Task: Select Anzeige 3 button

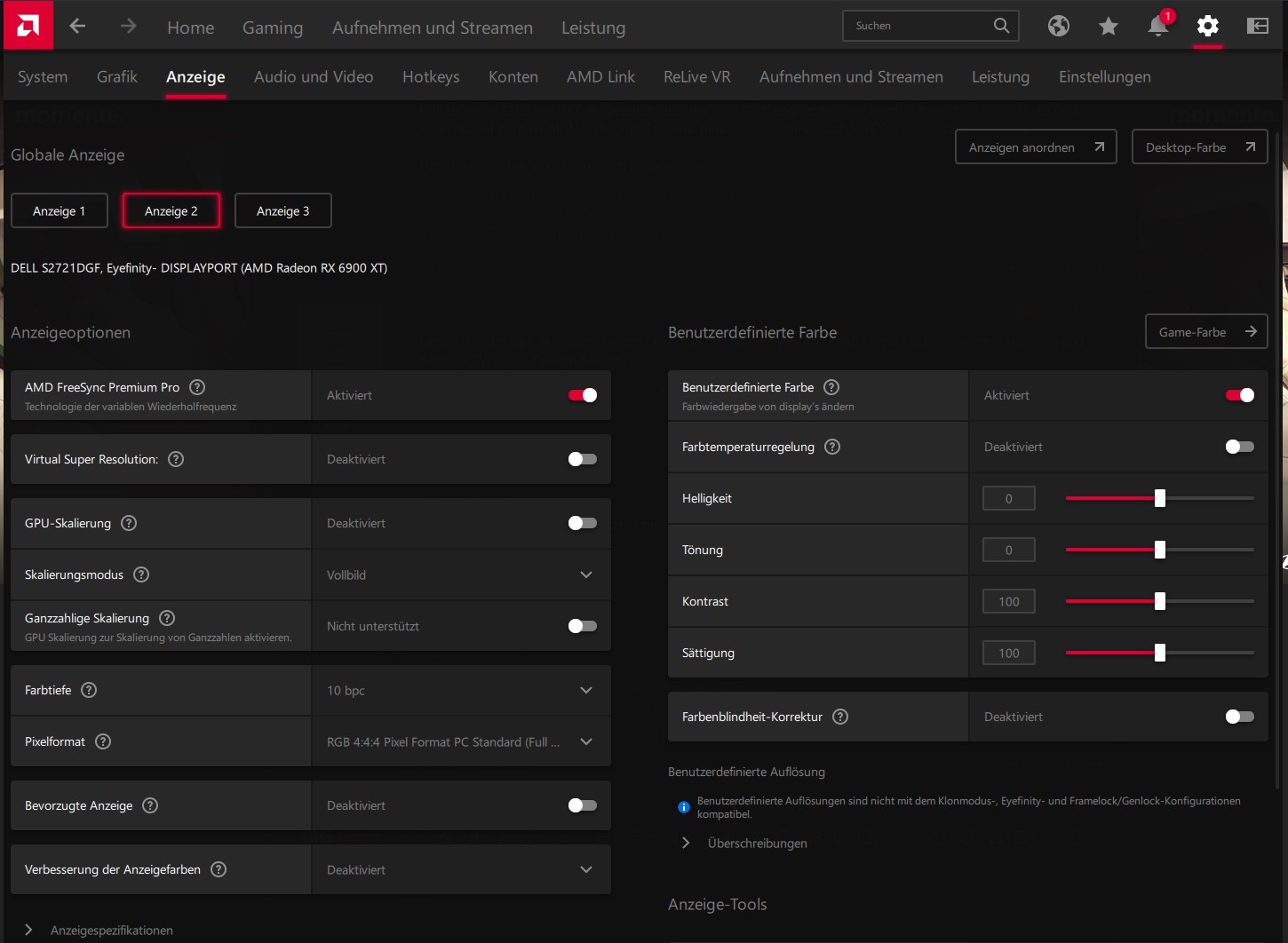Action: pos(283,210)
